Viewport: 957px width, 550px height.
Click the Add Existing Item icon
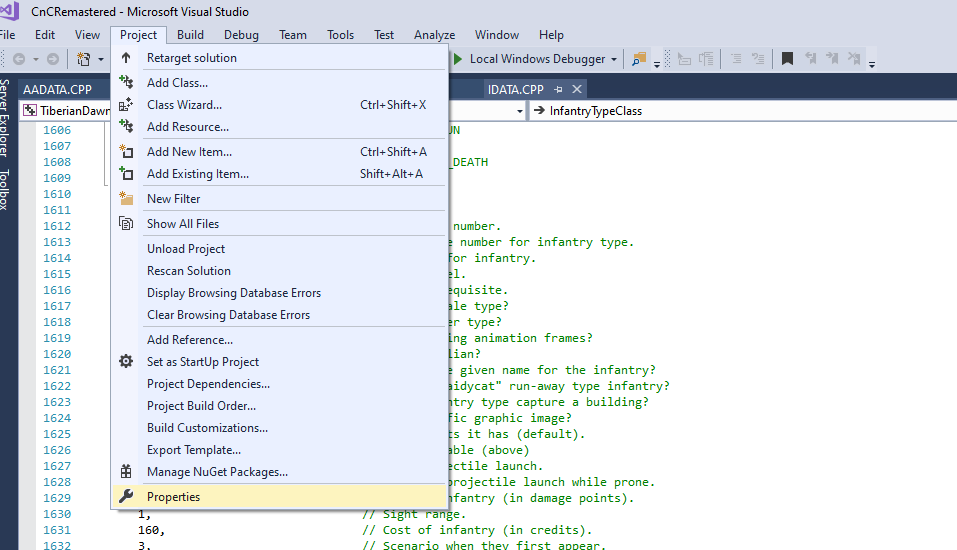click(126, 173)
